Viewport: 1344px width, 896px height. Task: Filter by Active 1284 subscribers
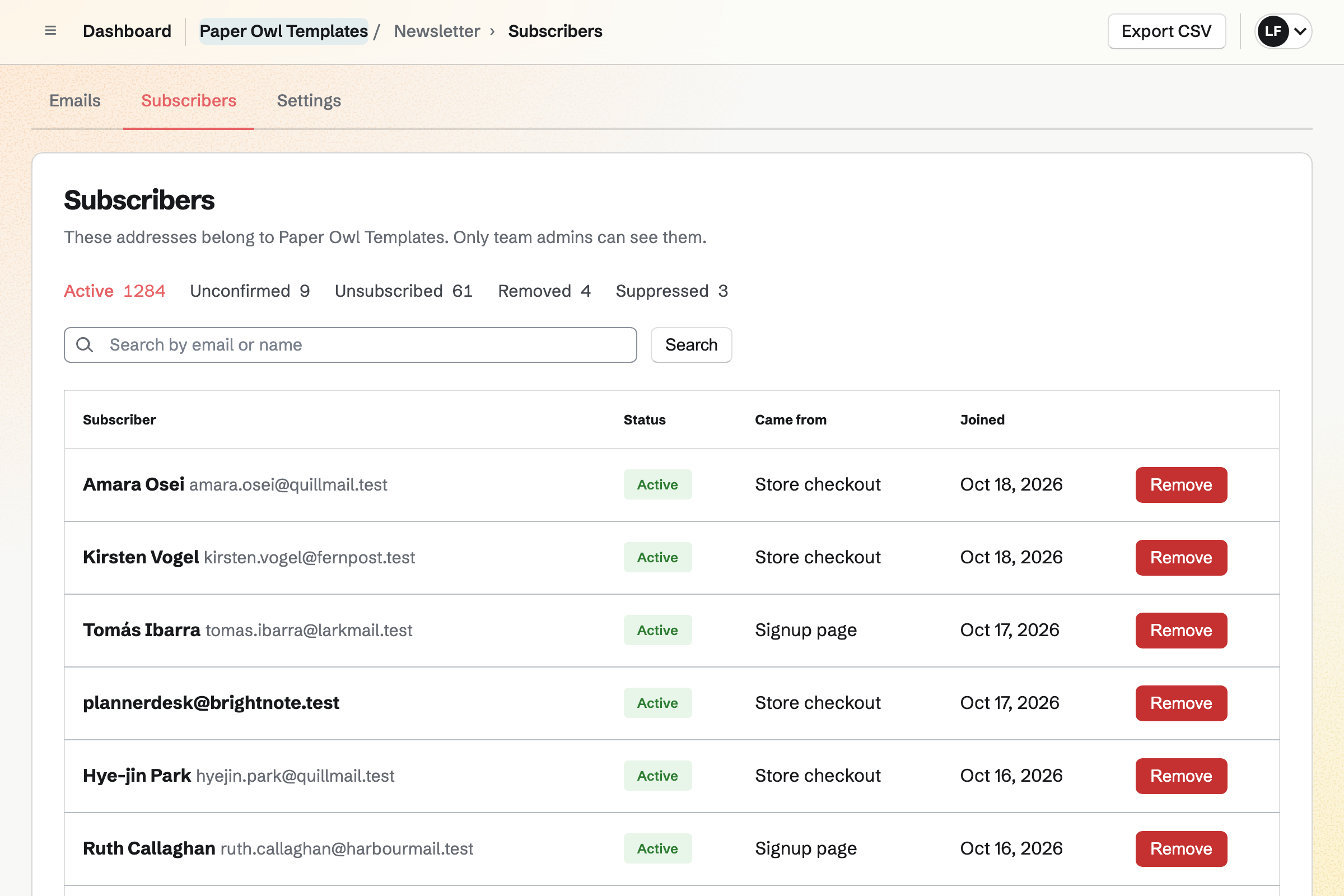point(114,291)
